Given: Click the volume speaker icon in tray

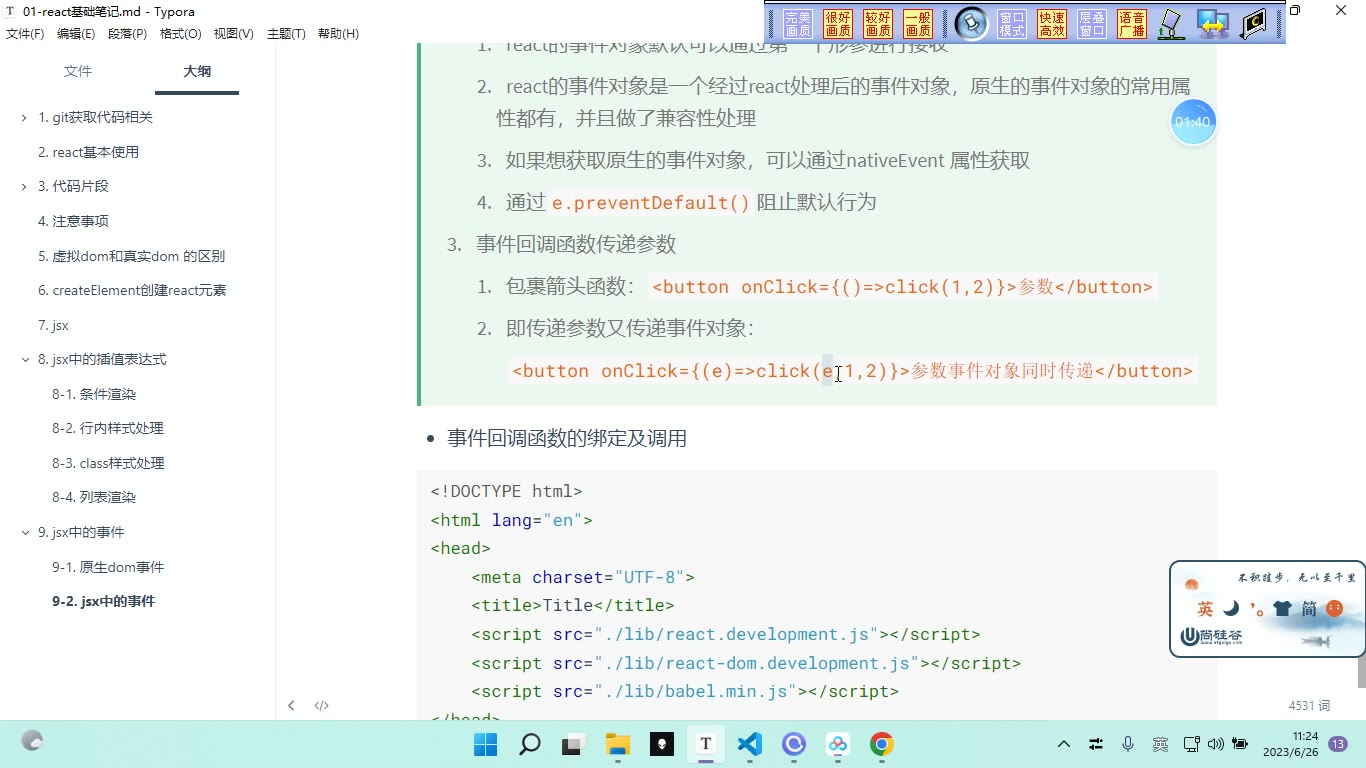Looking at the screenshot, I should pos(1215,744).
